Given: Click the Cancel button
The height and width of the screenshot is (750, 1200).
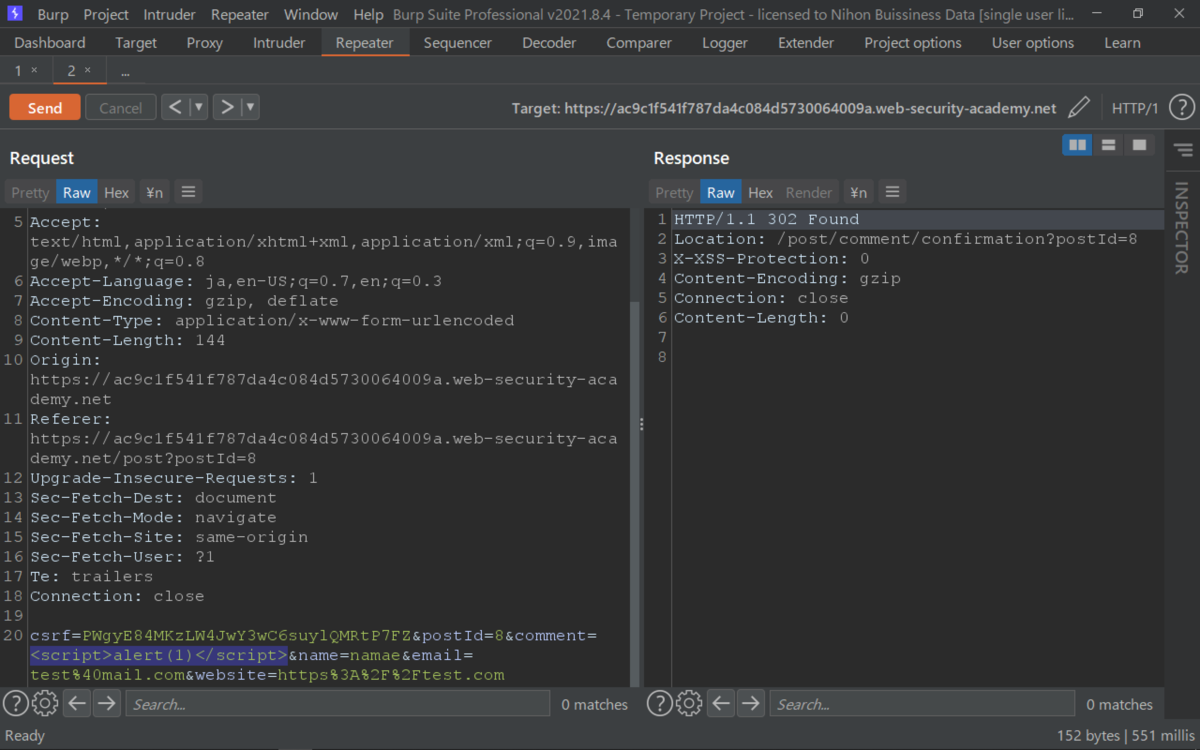Looking at the screenshot, I should (120, 108).
